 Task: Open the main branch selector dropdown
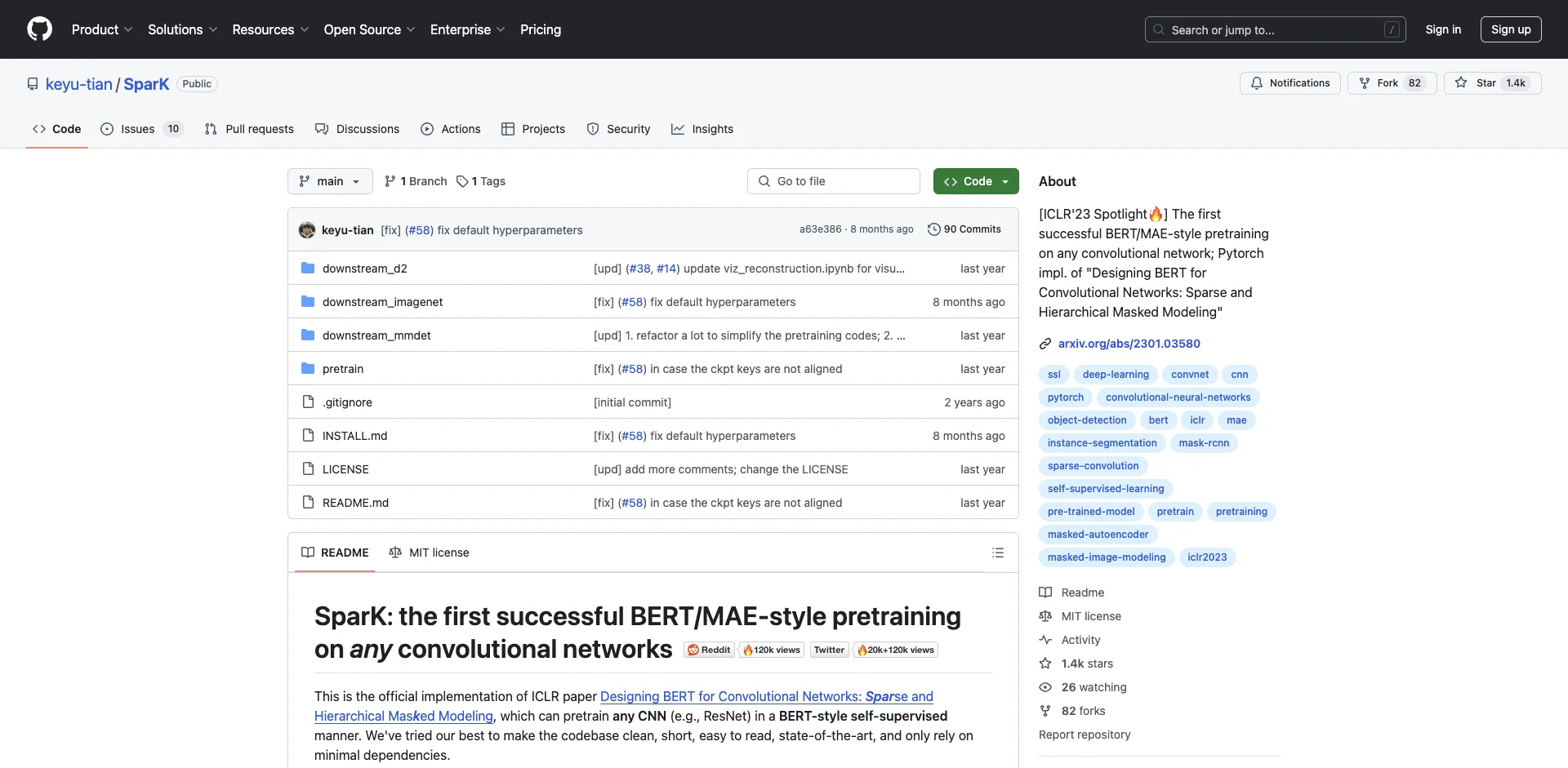330,181
